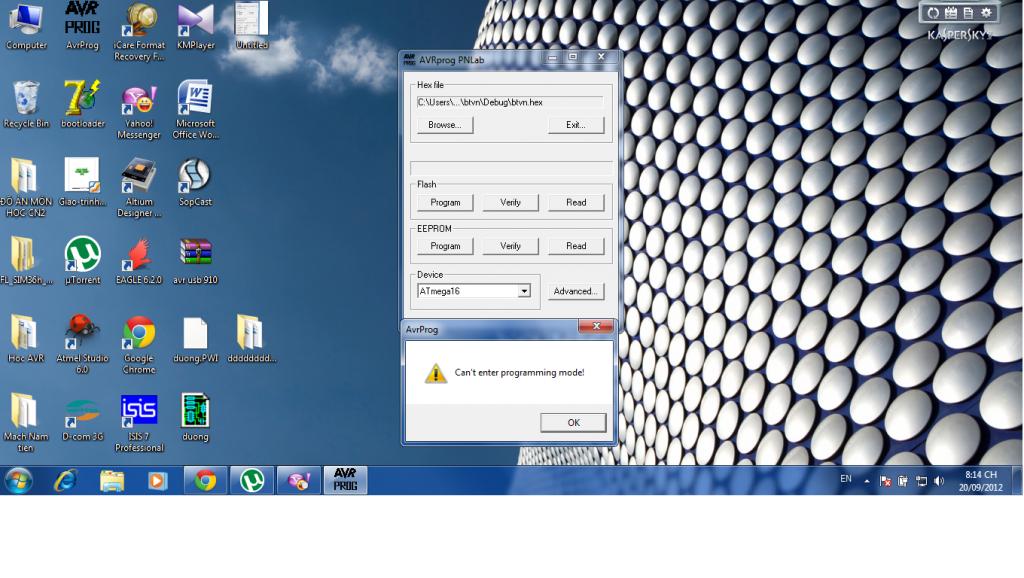Click the hex file path field
The image size is (1024, 578).
point(510,103)
